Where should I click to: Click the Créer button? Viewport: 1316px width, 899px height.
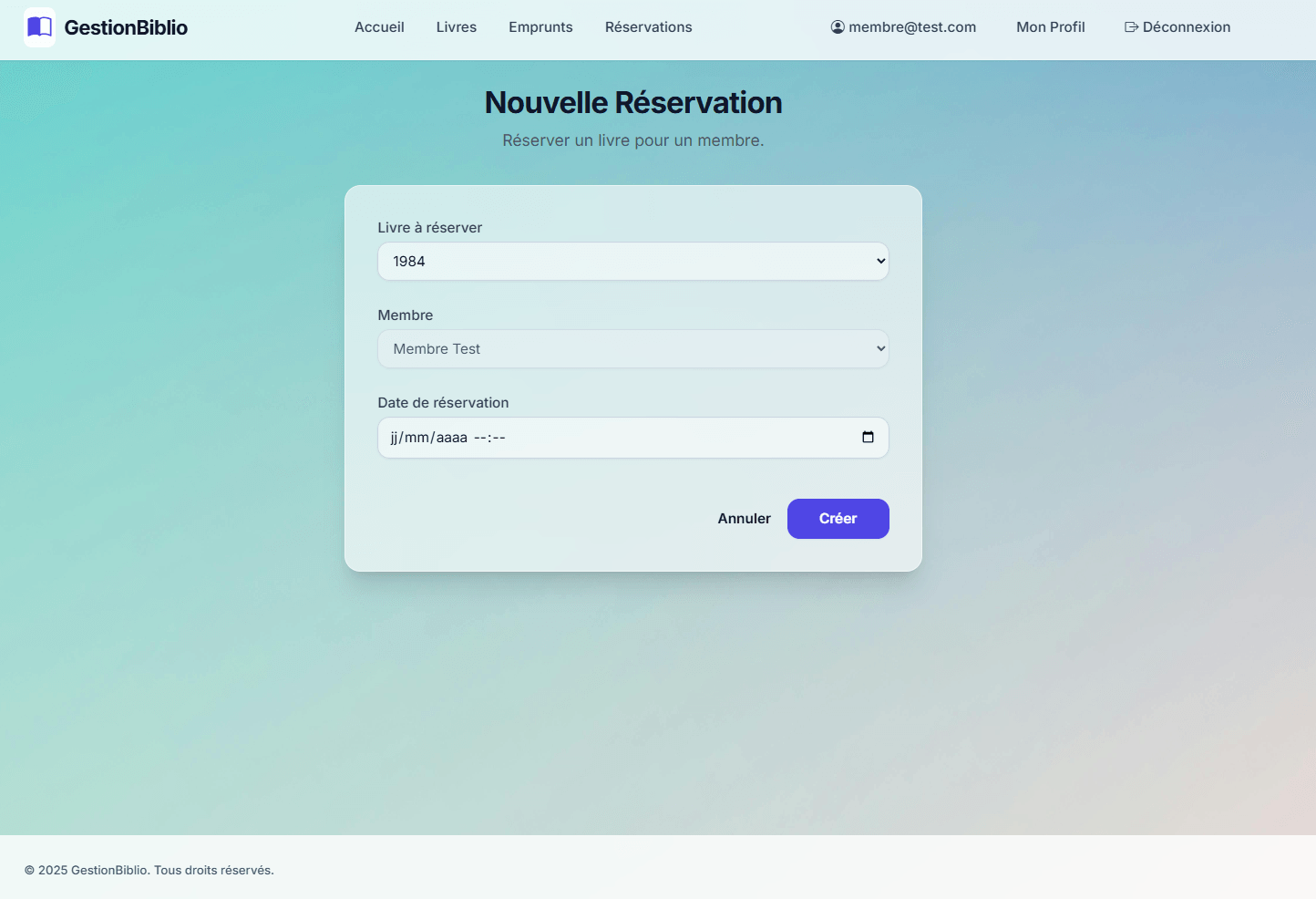838,519
